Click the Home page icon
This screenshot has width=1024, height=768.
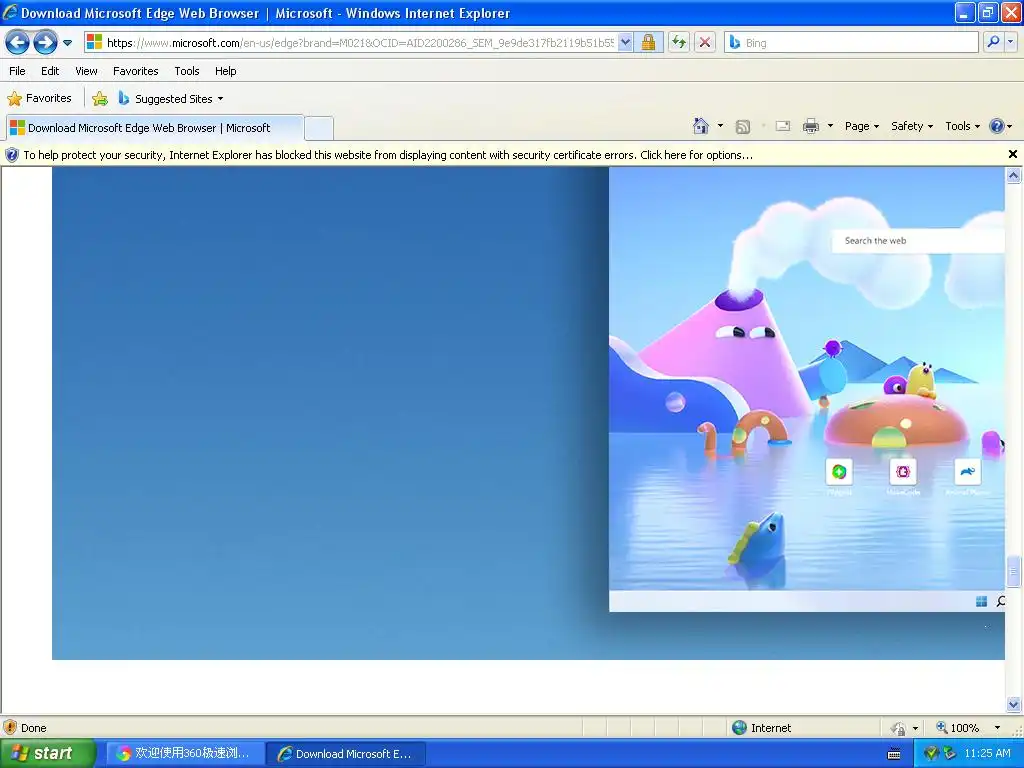coord(701,126)
